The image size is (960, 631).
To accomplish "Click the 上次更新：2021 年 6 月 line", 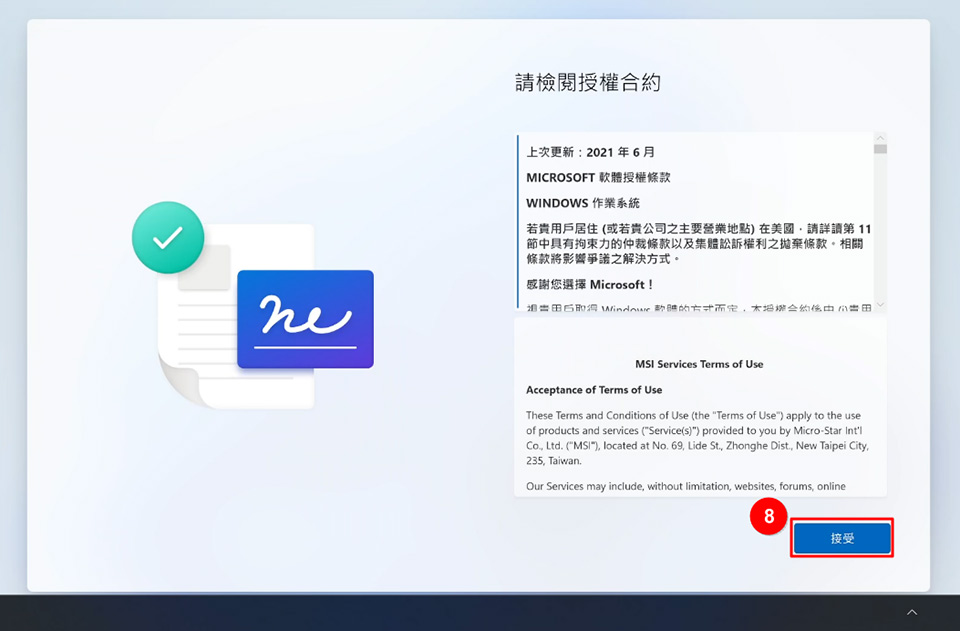I will [x=590, y=152].
